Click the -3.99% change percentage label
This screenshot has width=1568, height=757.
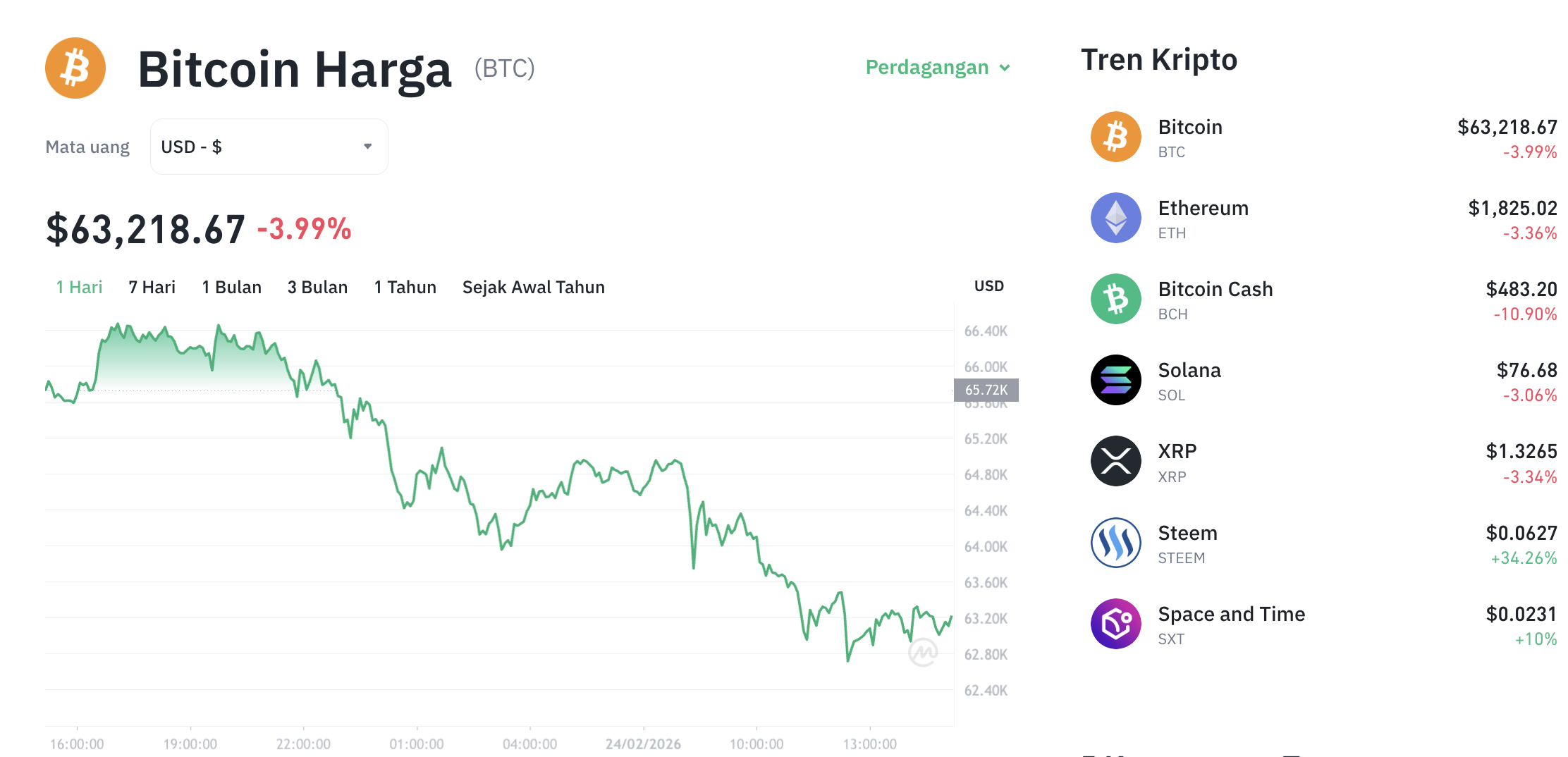305,228
